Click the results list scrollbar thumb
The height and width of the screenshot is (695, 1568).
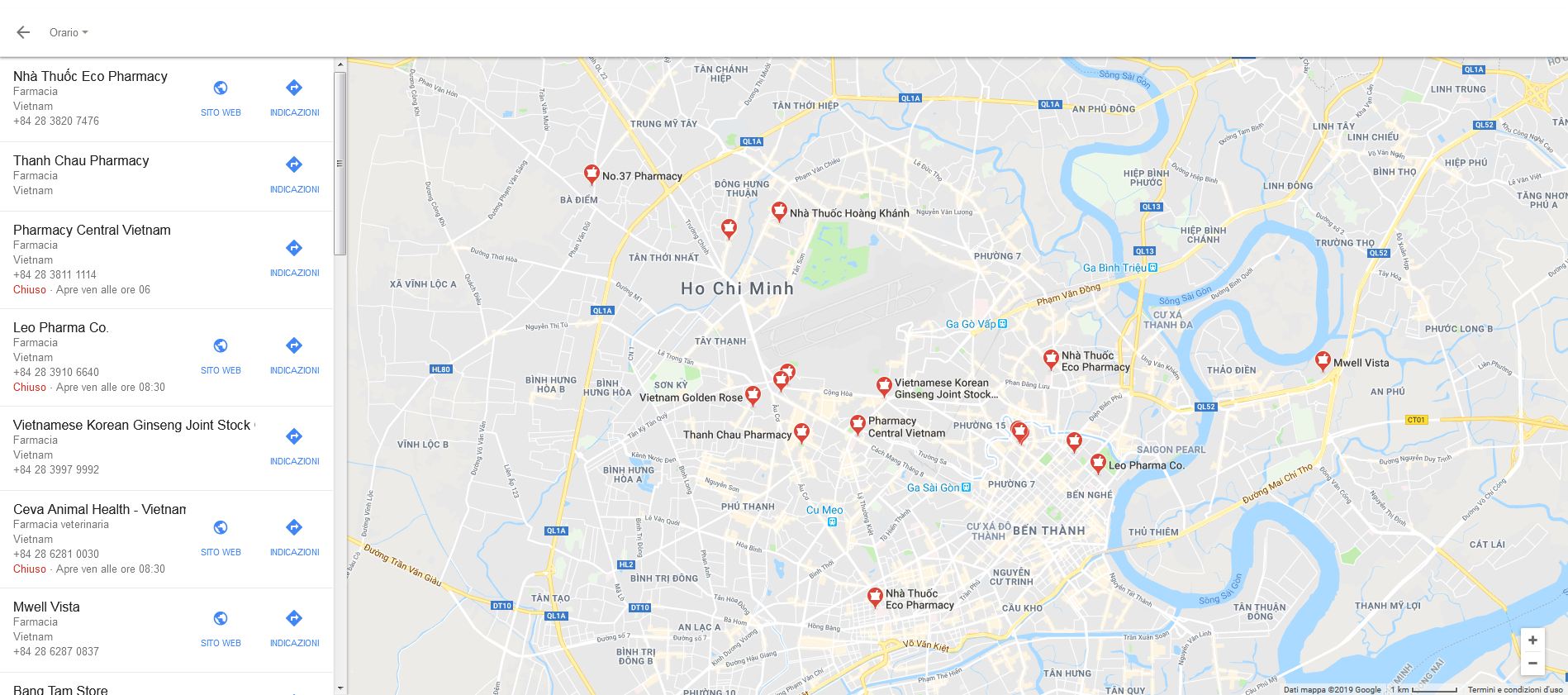coord(340,163)
